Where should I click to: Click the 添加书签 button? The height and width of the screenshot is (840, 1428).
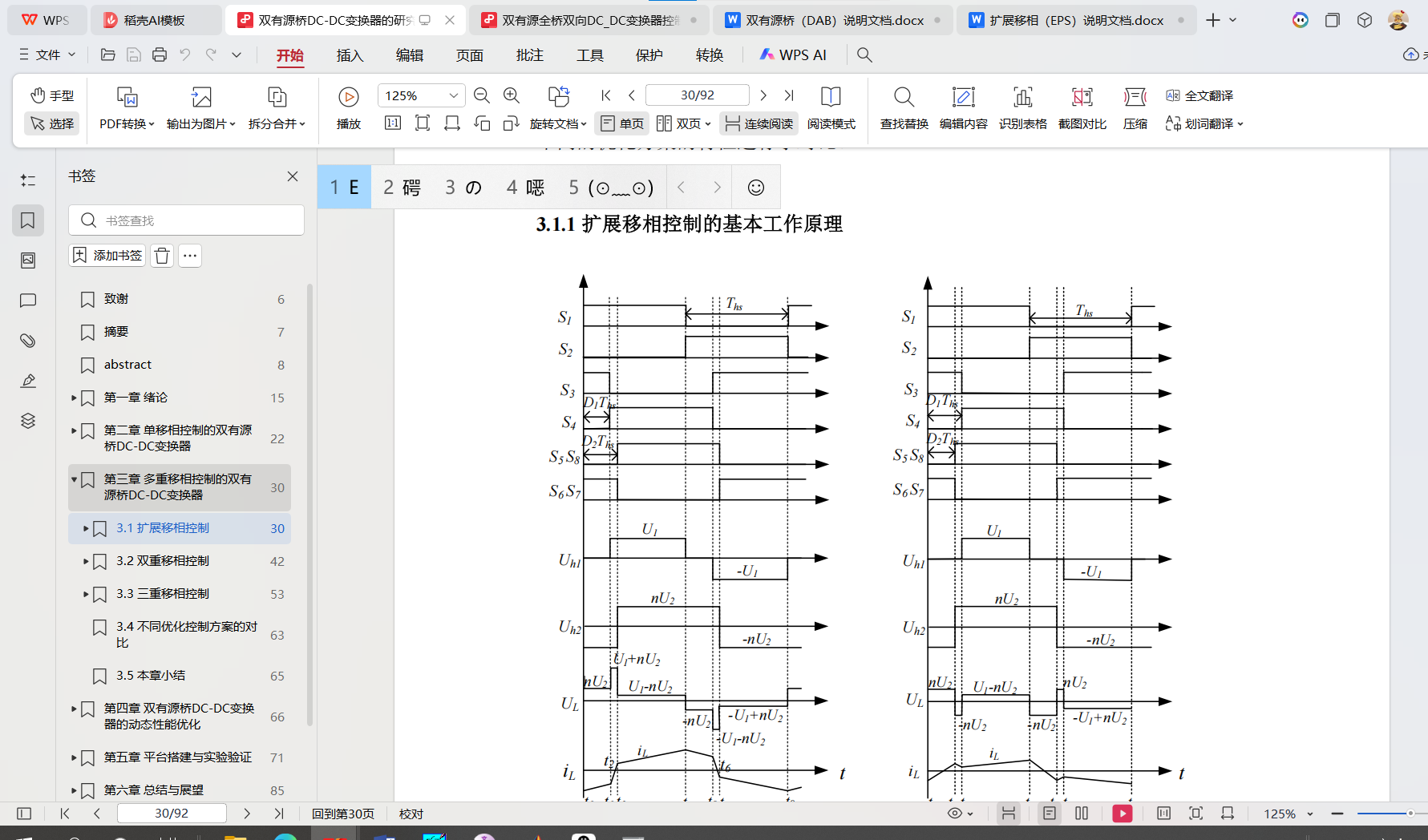click(x=107, y=256)
